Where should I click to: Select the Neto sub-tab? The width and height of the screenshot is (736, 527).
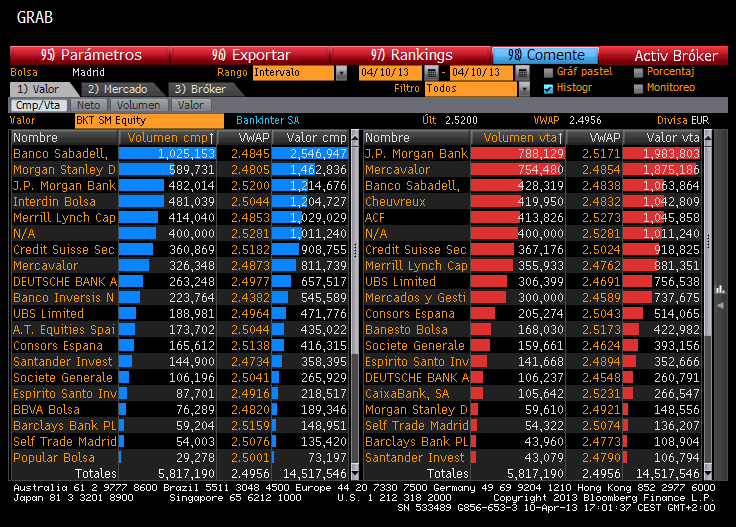point(89,105)
